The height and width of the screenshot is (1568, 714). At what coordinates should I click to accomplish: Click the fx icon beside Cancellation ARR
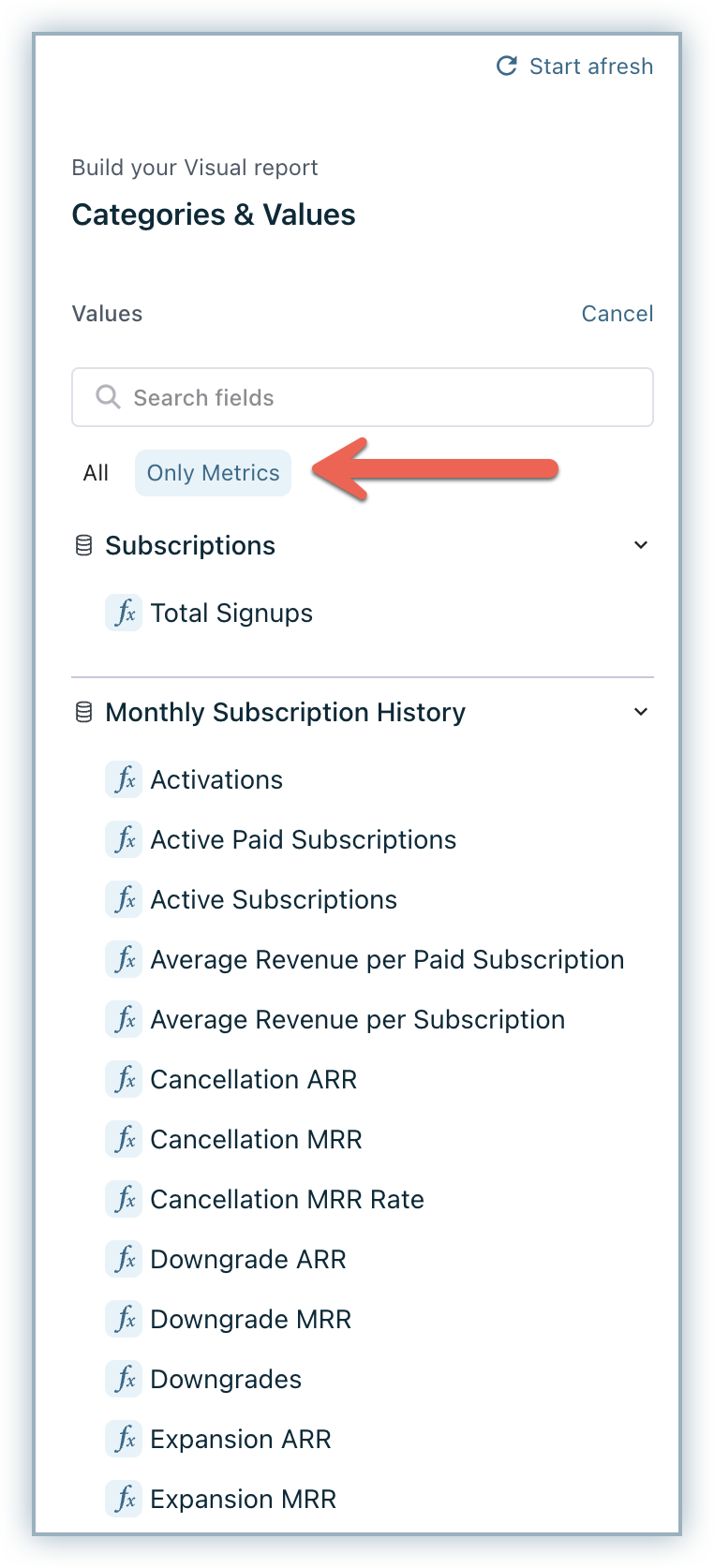(x=124, y=1080)
